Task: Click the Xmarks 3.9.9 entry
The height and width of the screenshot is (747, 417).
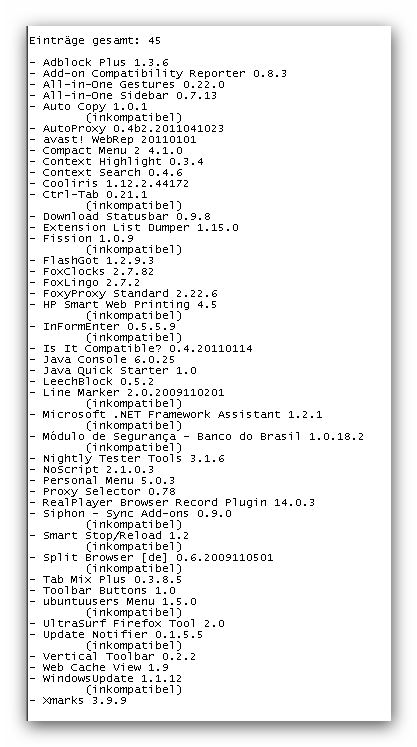Action: click(84, 701)
